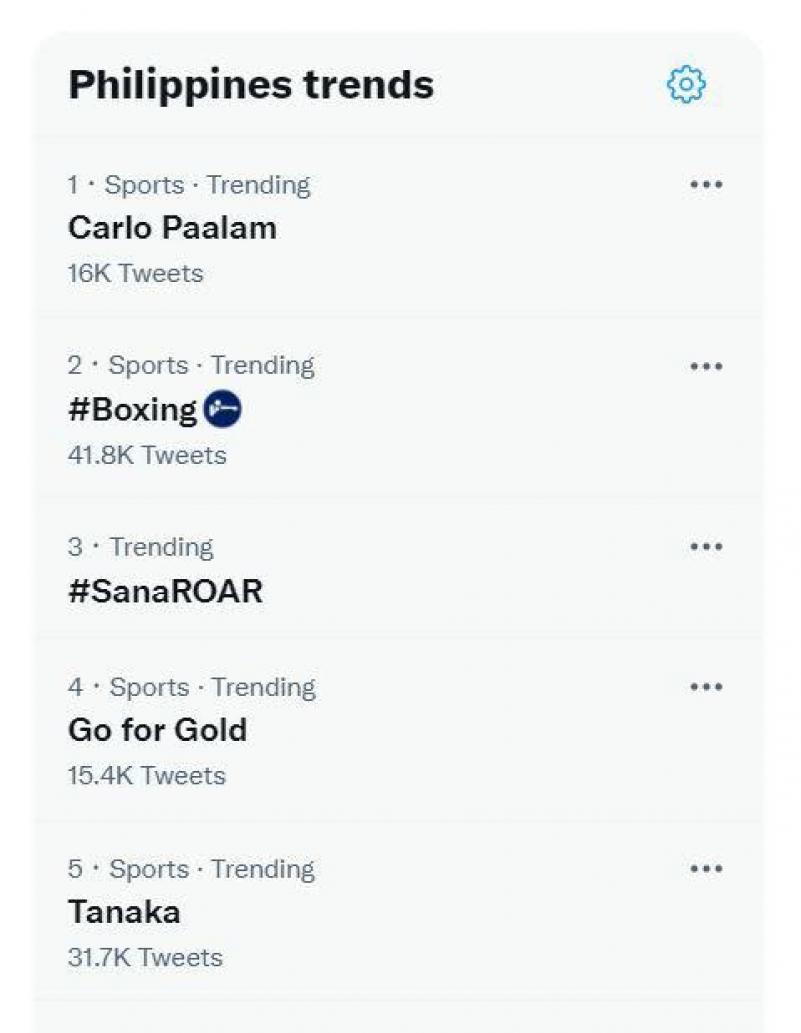Click the 15.4K Tweets count

pos(146,776)
